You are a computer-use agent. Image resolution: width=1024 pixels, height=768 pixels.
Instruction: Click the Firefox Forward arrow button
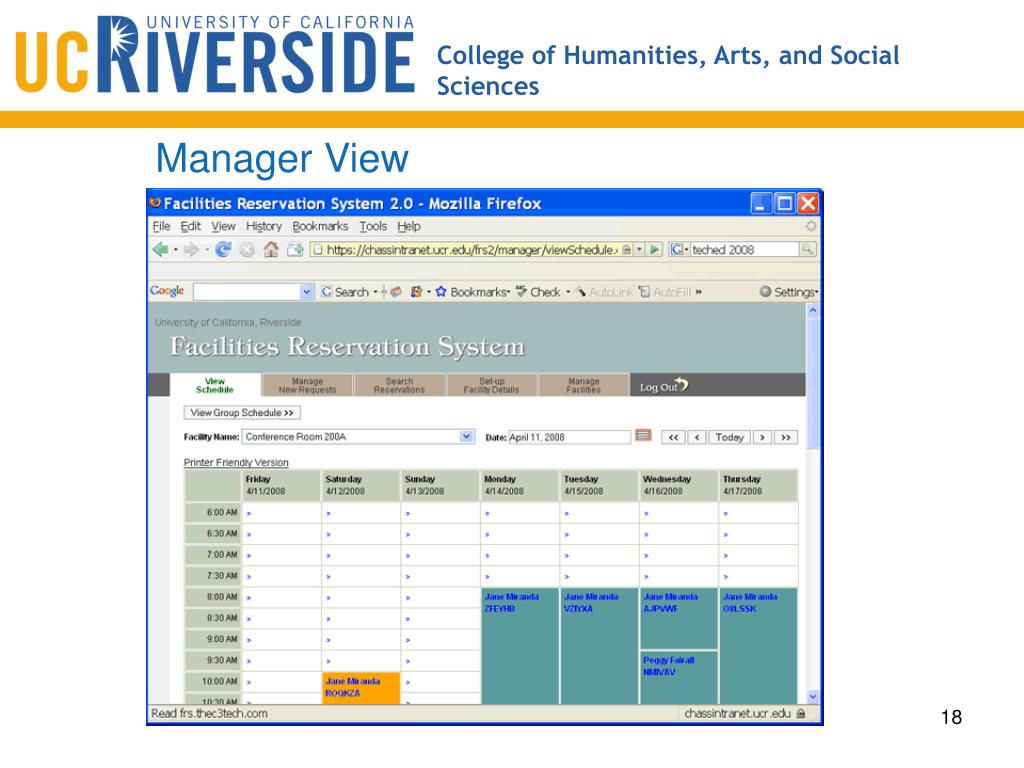pyautogui.click(x=191, y=249)
